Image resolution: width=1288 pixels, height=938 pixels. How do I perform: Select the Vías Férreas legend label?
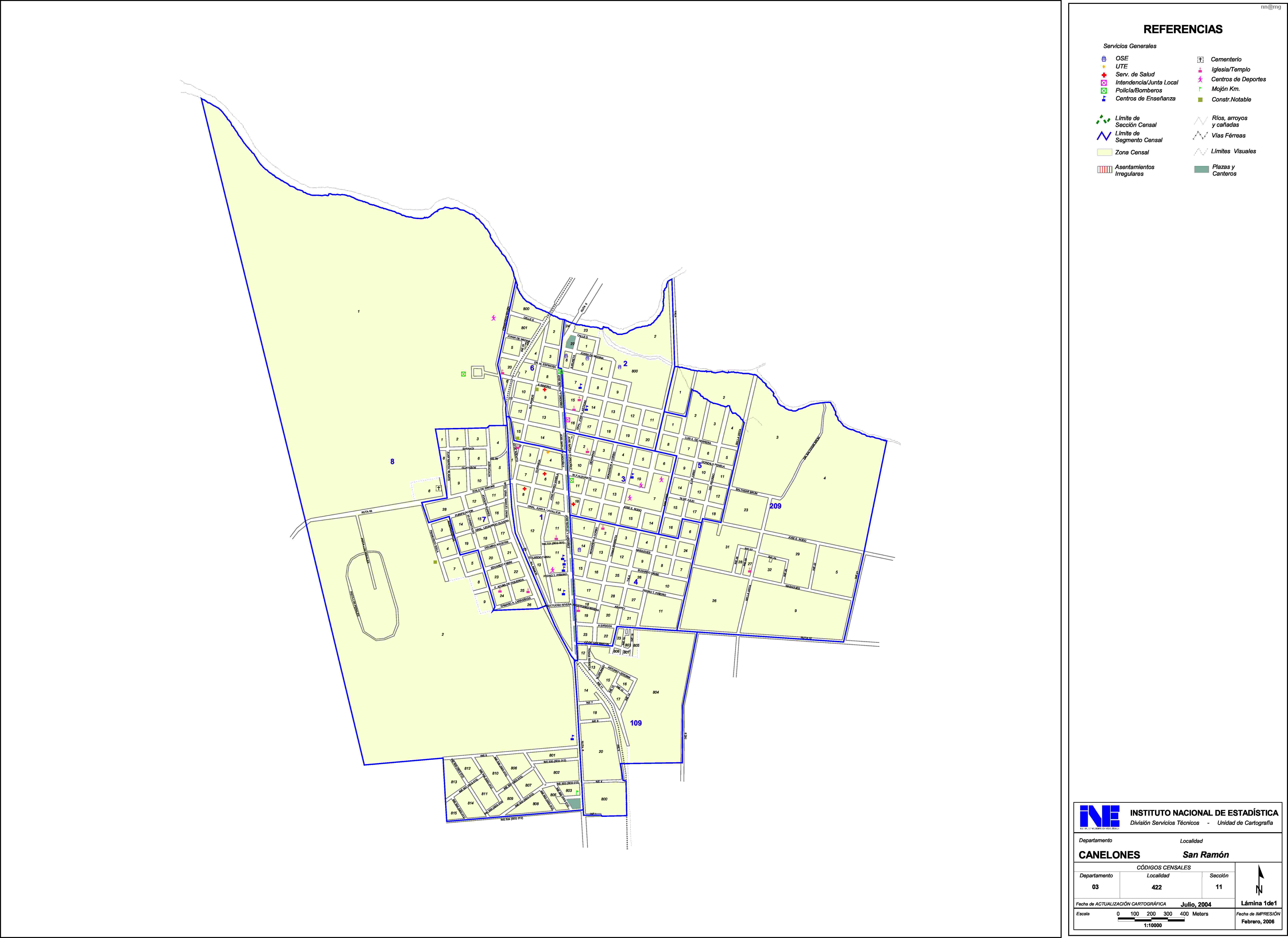point(1228,136)
